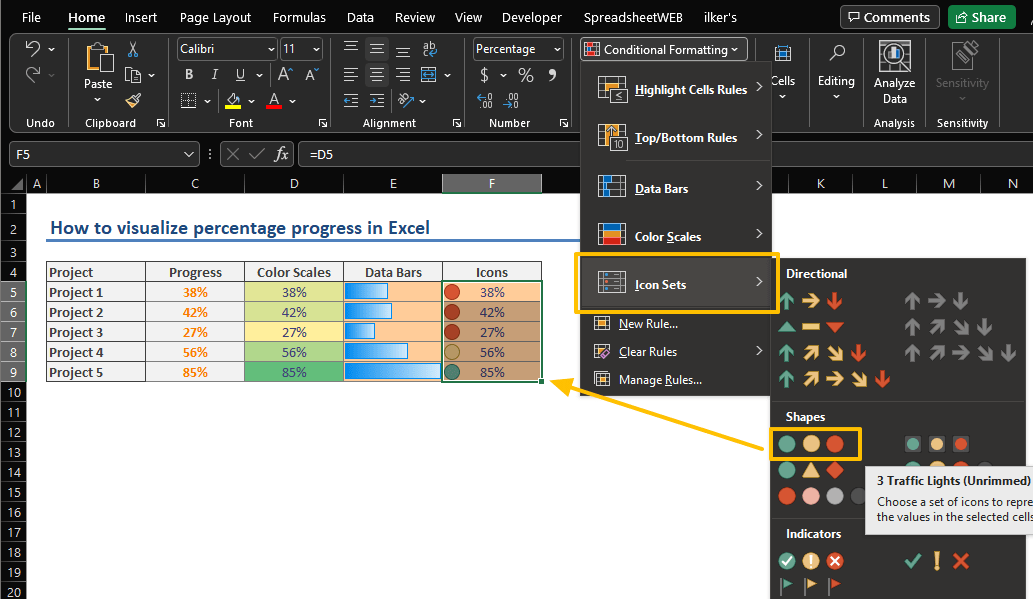The height and width of the screenshot is (599, 1033).
Task: Choose 3 Symbols Uncircled indicator set
Action: pyautogui.click(x=937, y=561)
